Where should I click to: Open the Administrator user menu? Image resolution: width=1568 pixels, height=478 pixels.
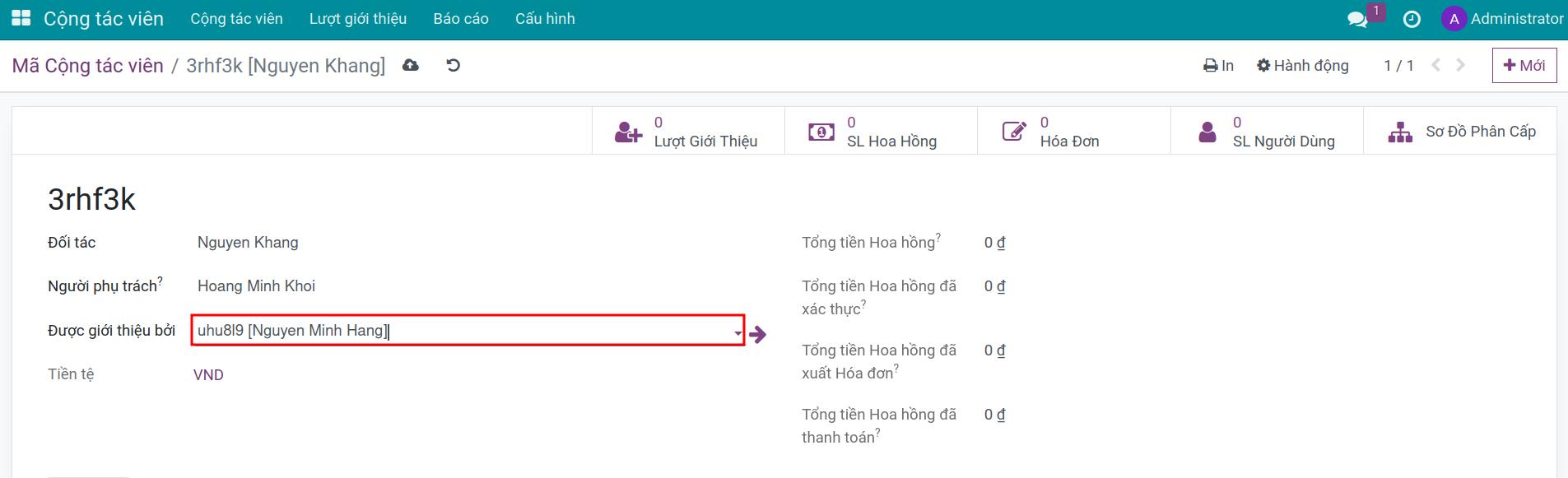pos(1503,18)
